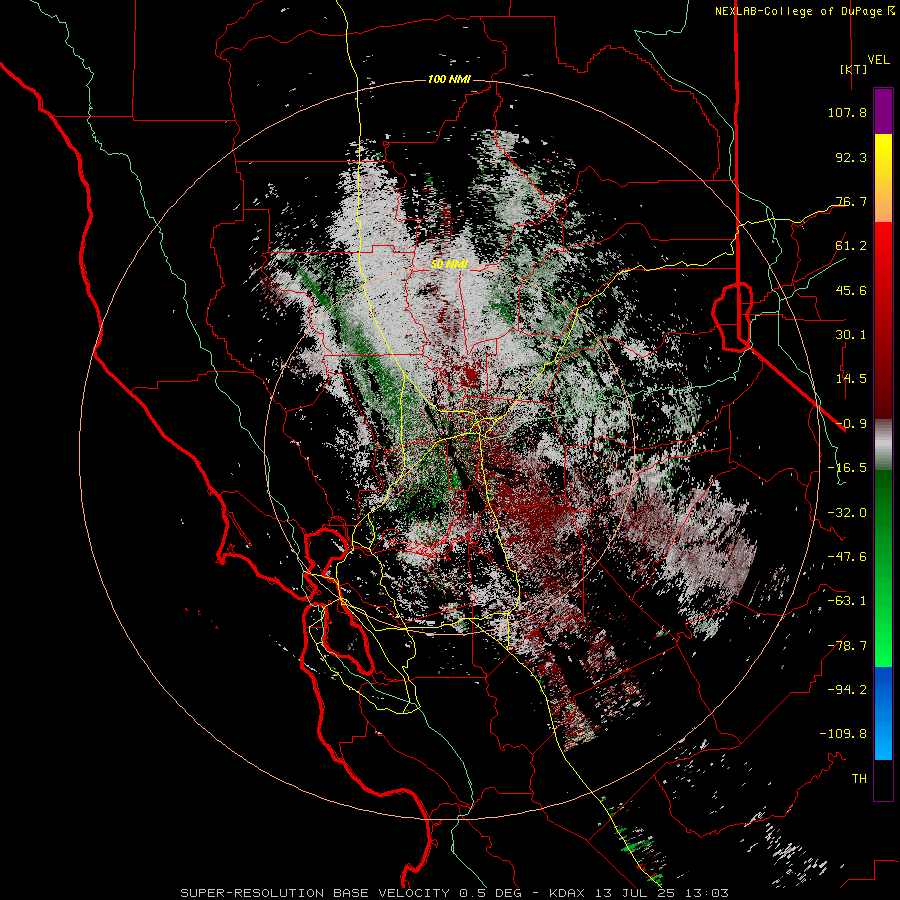900x900 pixels.
Task: Click the [KT] units label
Action: (x=854, y=69)
